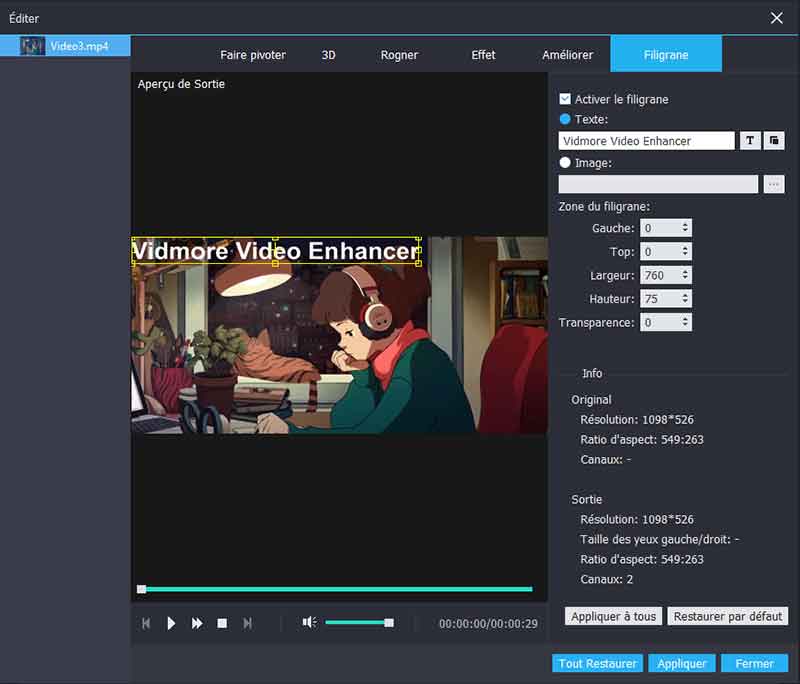
Task: Open the Améliorer tab
Action: point(567,55)
